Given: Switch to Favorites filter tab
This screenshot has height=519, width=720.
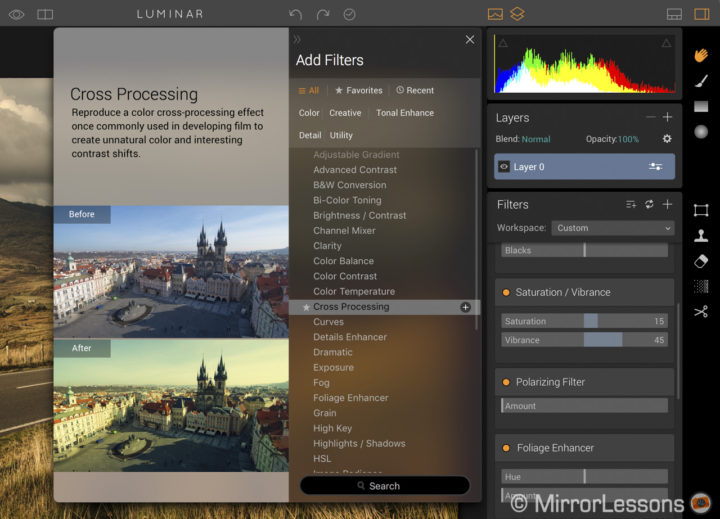Looking at the screenshot, I should tap(359, 90).
